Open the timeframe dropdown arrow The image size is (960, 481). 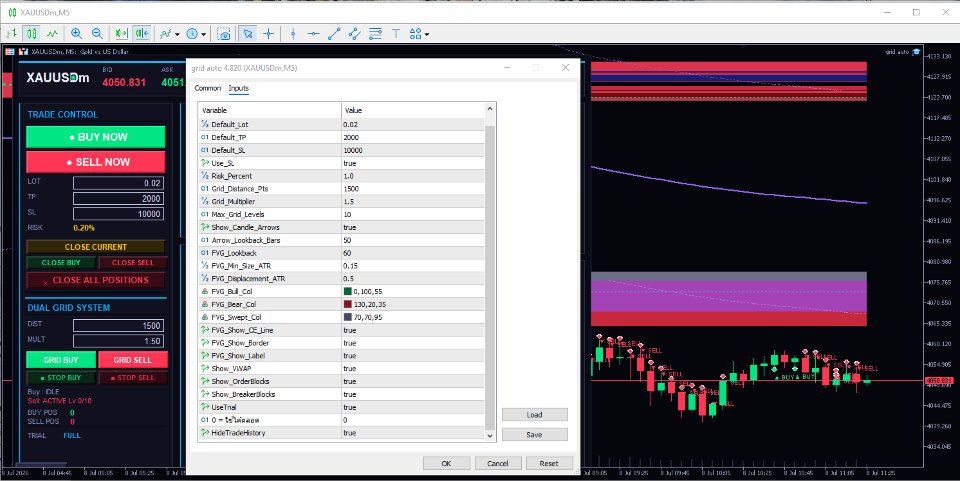[x=204, y=34]
